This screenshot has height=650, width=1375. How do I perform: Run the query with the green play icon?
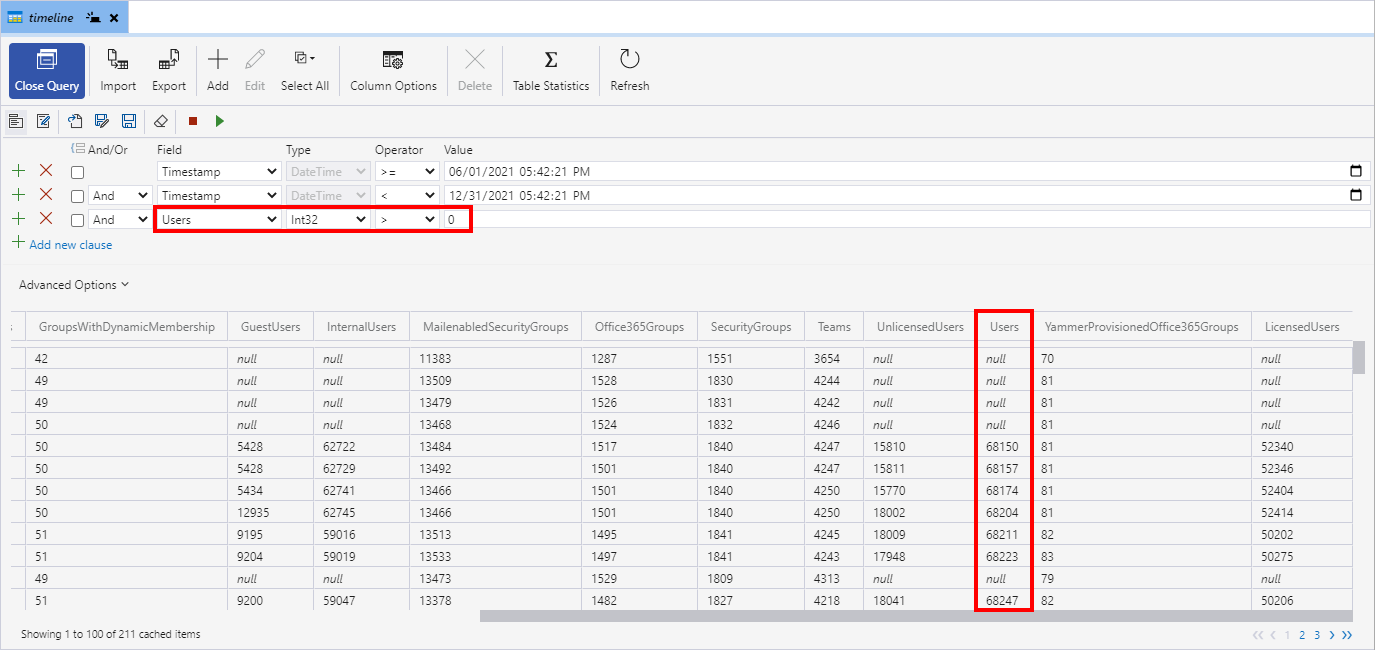pos(220,121)
